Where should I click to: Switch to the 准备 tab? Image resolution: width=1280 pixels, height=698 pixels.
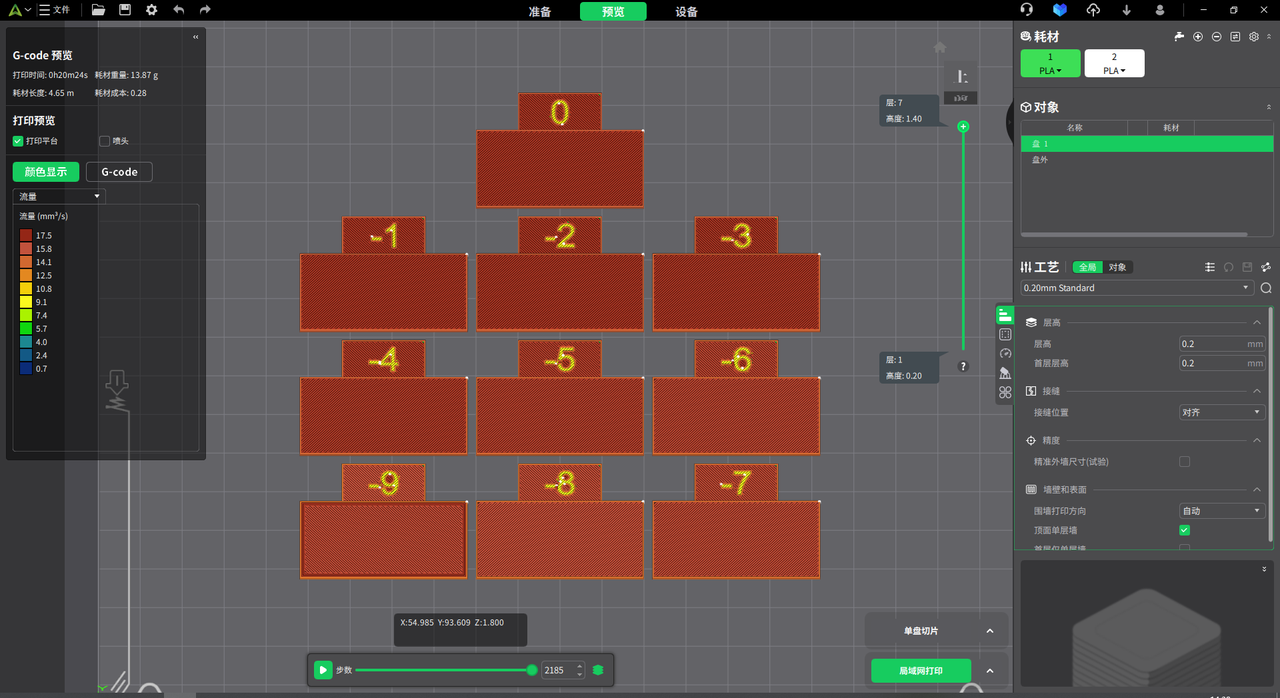click(x=539, y=12)
